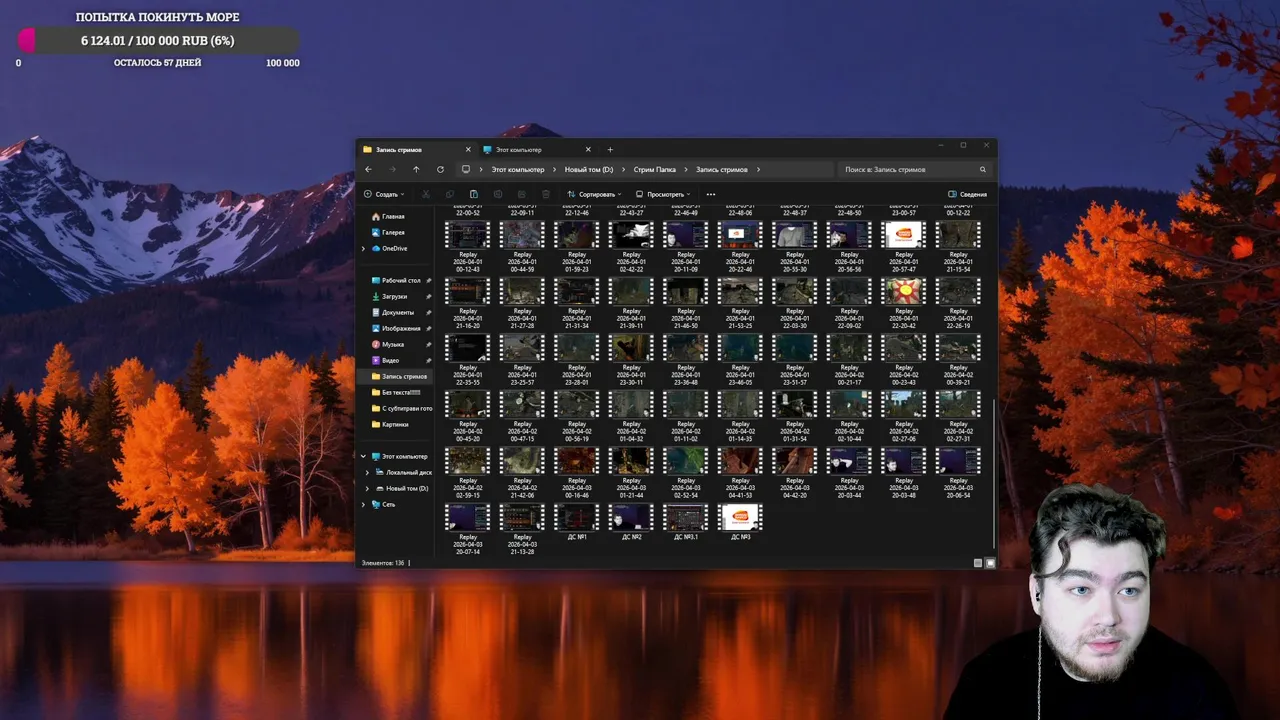Open new tab with plus button
Screen dimensions: 1280x720
tap(610, 150)
